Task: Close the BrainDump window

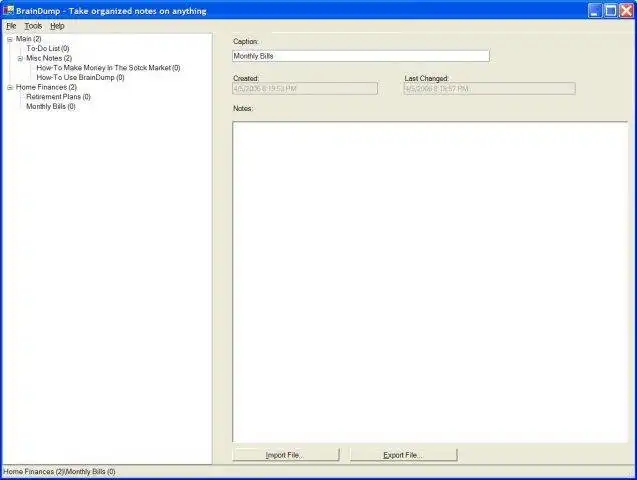Action: [x=626, y=11]
